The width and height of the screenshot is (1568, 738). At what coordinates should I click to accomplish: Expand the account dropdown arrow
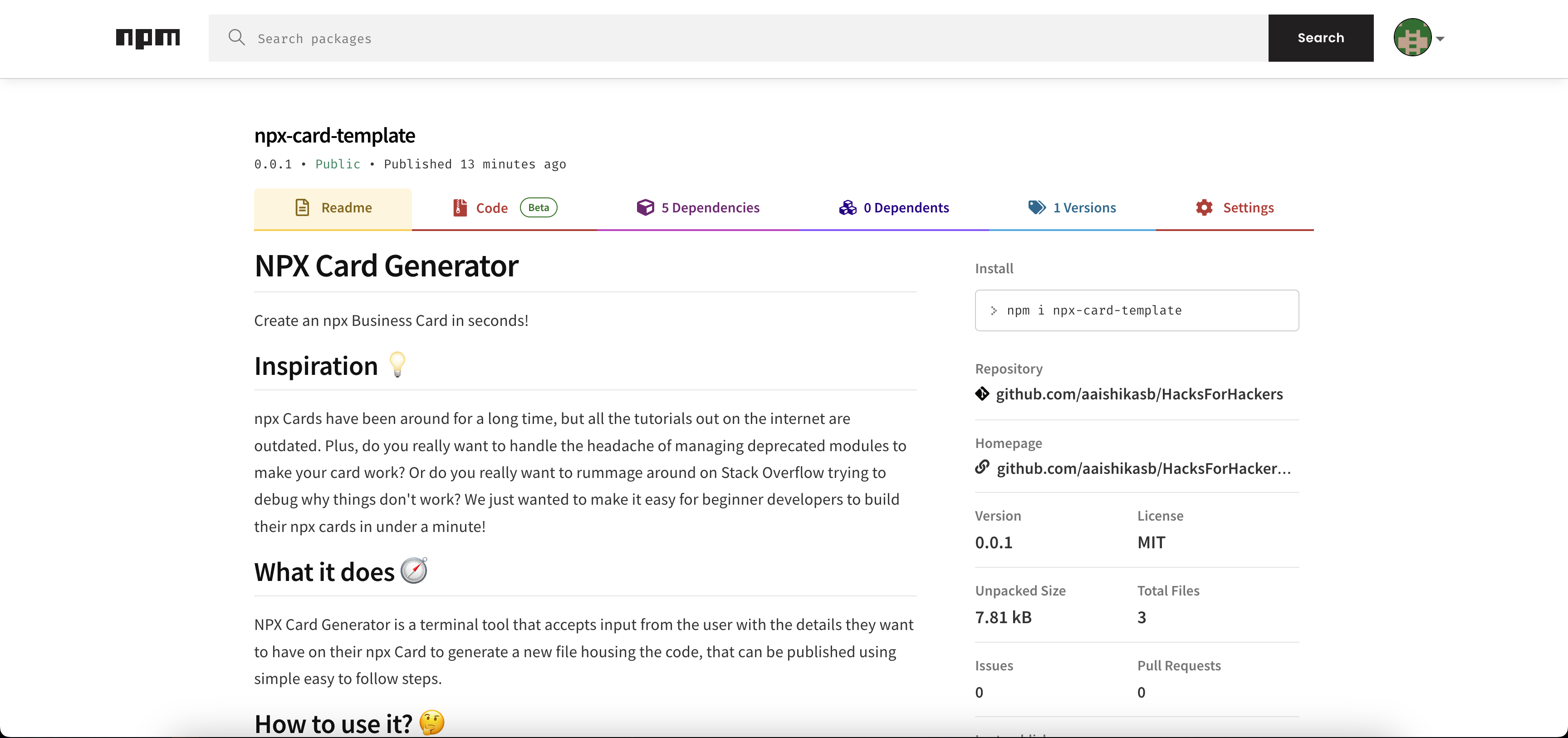click(x=1440, y=39)
